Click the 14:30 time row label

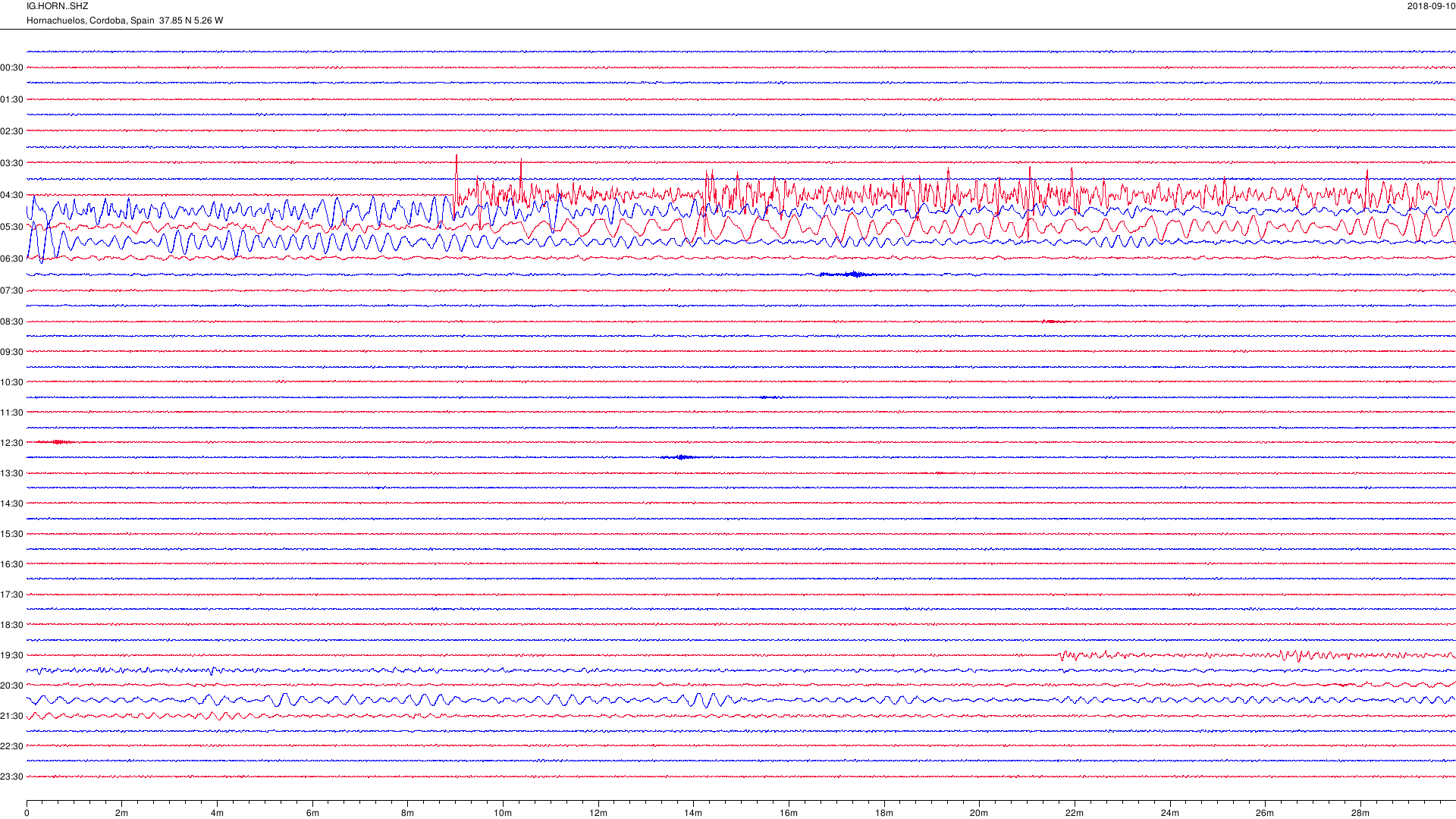click(x=11, y=504)
